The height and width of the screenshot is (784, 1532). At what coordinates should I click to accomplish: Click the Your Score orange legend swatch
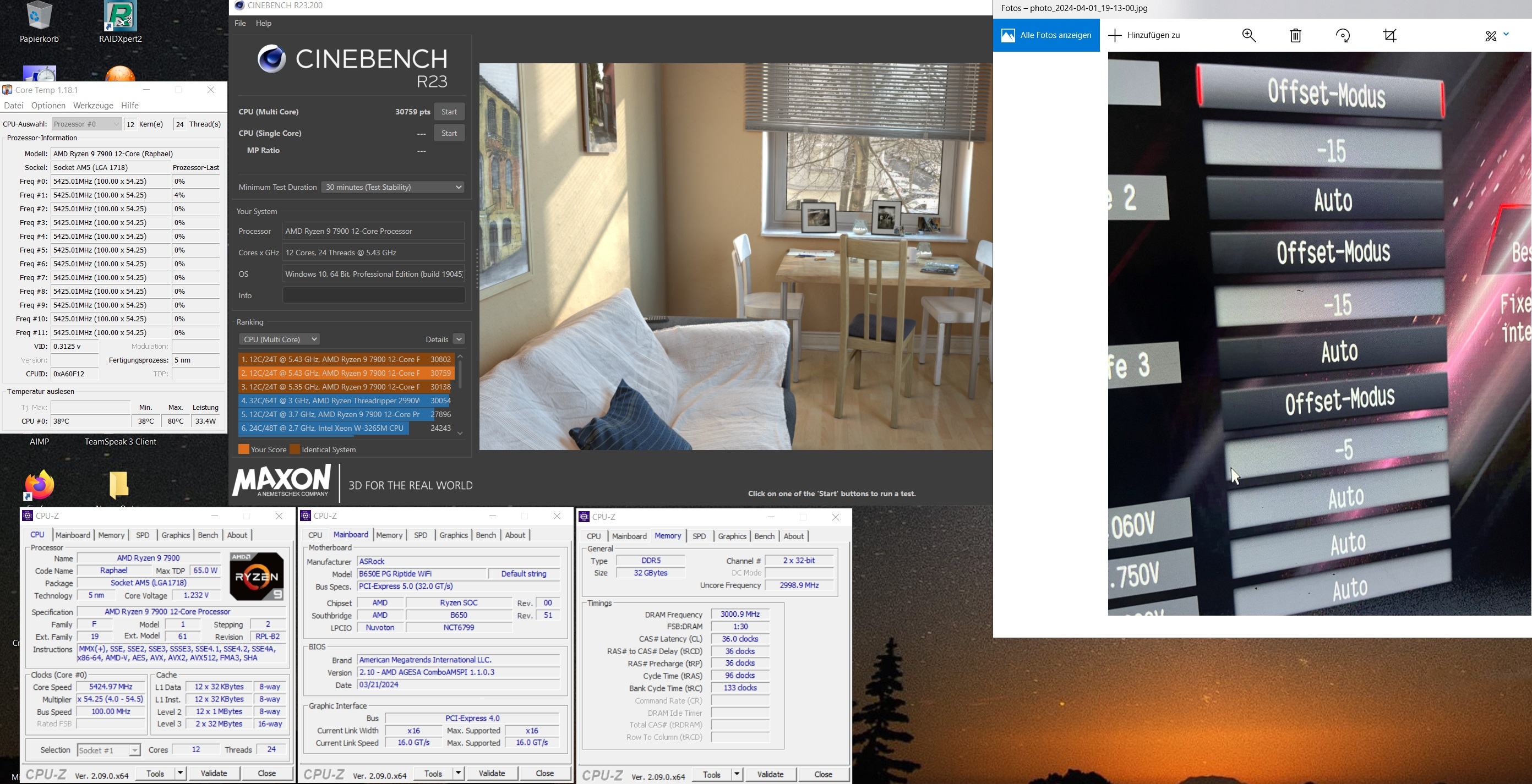[x=244, y=449]
